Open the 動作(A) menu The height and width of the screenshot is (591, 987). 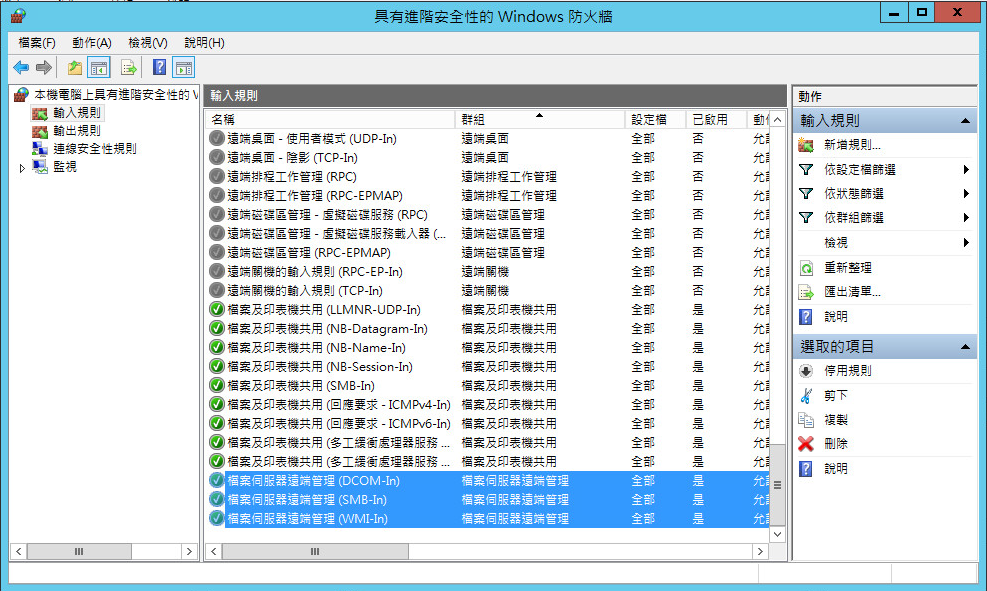[x=91, y=43]
